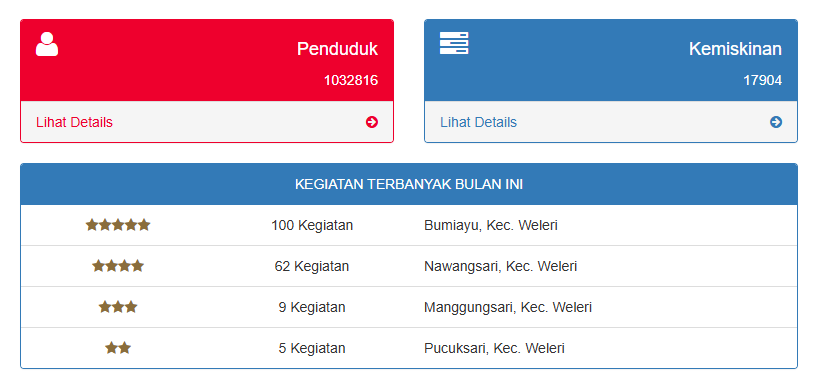Select Nawangsari, Kec. Weleri row
Screen dimensions: 823x390
point(409,266)
